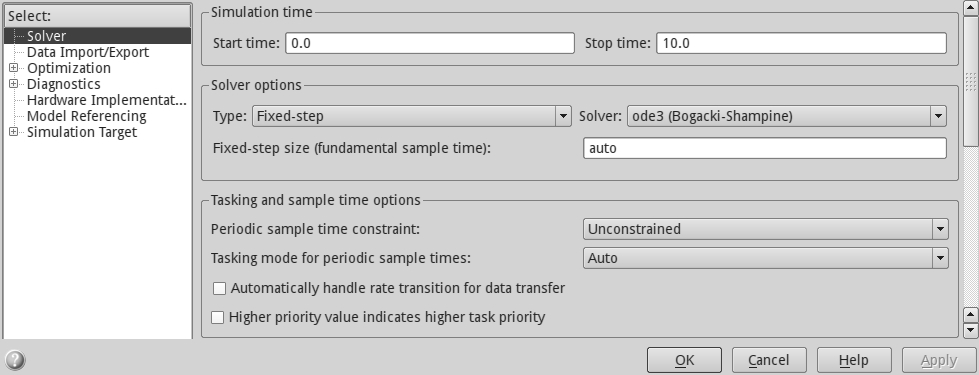Toggle higher priority value checkbox
The width and height of the screenshot is (979, 375).
[x=217, y=317]
